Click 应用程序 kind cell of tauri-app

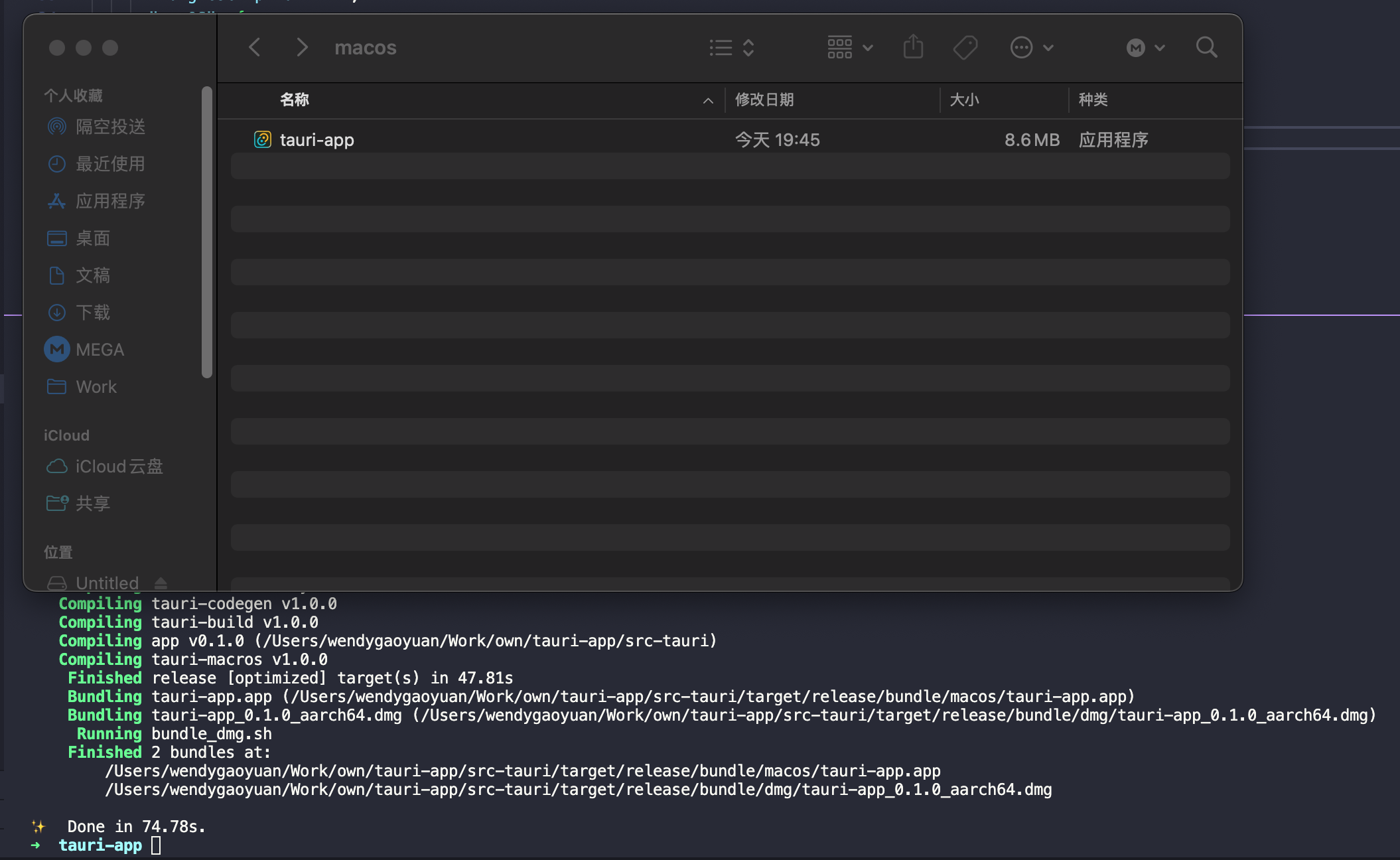pyautogui.click(x=1113, y=140)
